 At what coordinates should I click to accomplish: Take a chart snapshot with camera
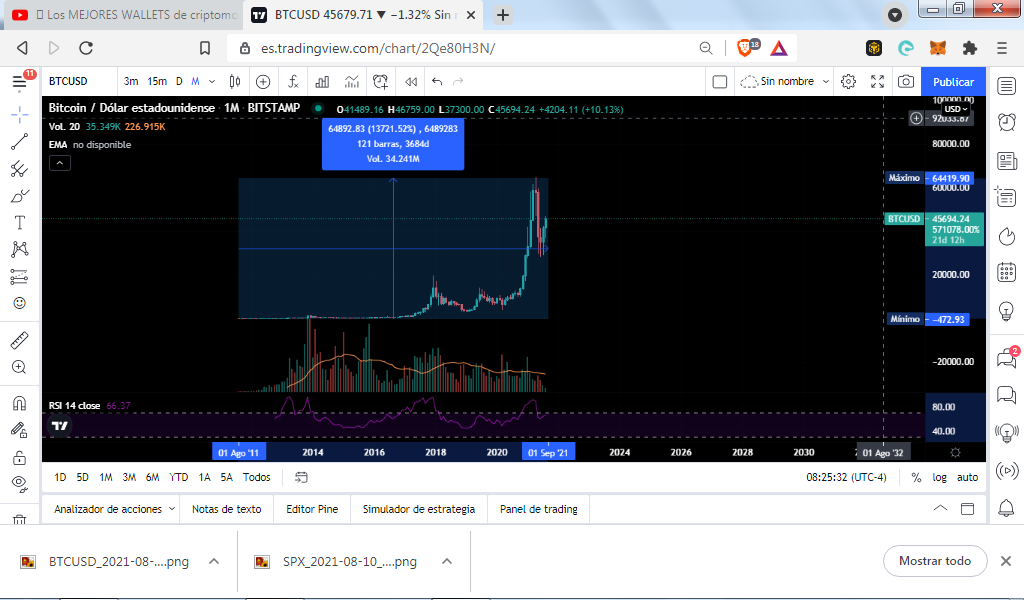tap(906, 82)
